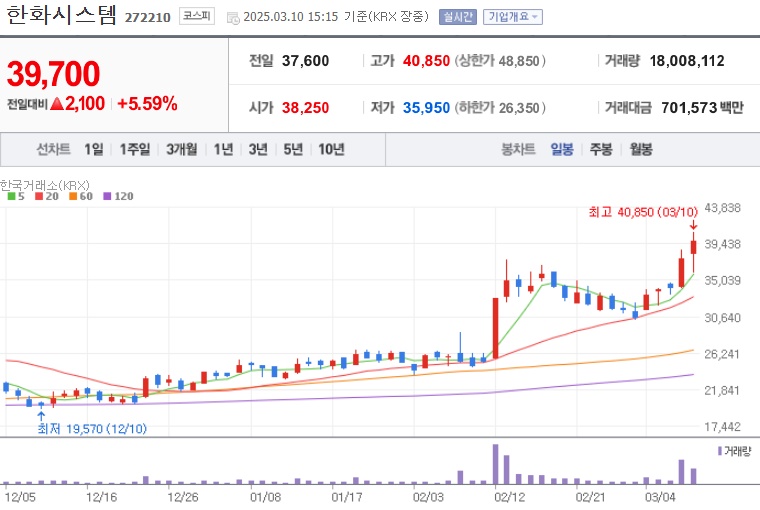Screen dimensions: 760x510
Task: Select the 1주일 line chart tab
Action: pyautogui.click(x=135, y=149)
